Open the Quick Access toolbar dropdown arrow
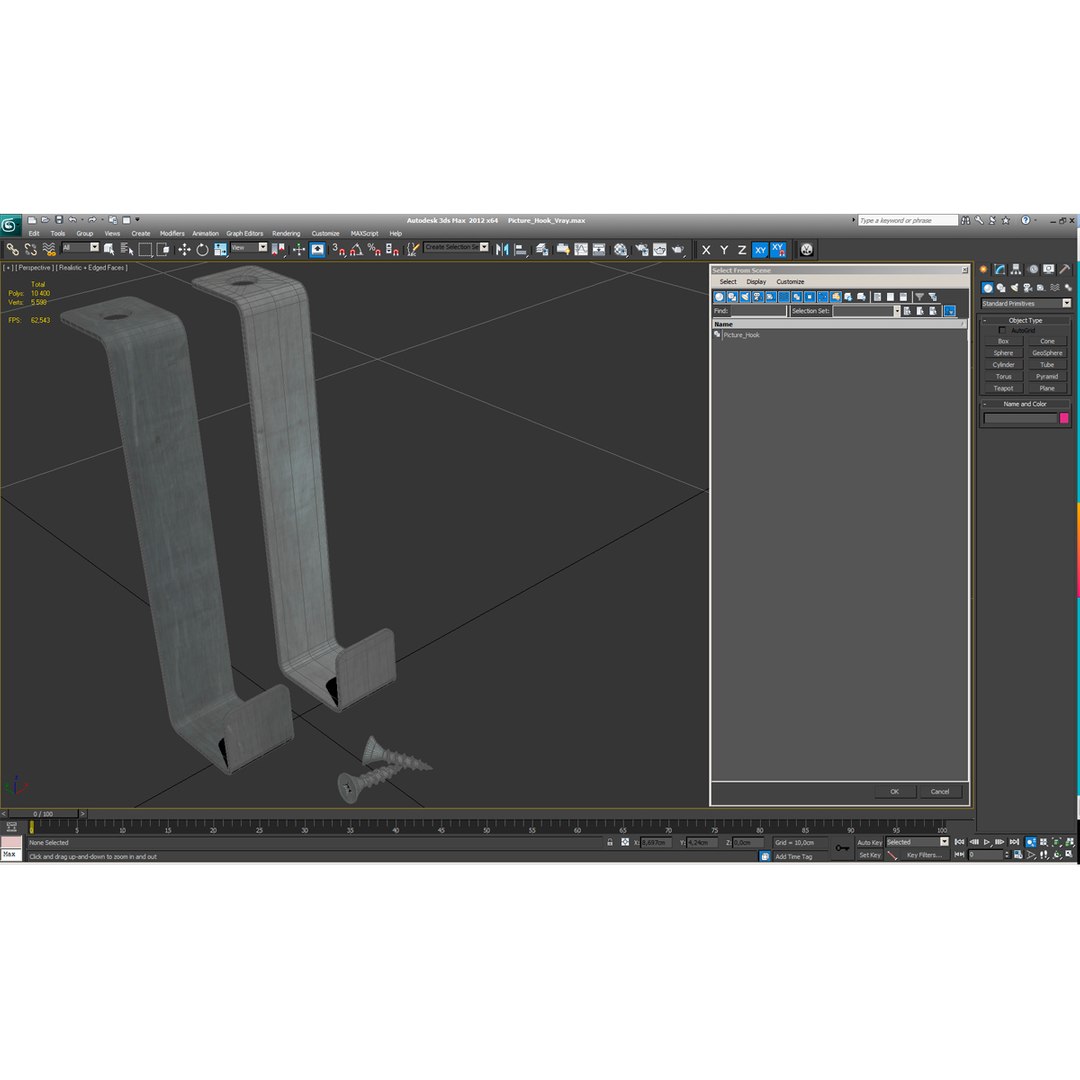Viewport: 1080px width, 1080px height. 137,220
